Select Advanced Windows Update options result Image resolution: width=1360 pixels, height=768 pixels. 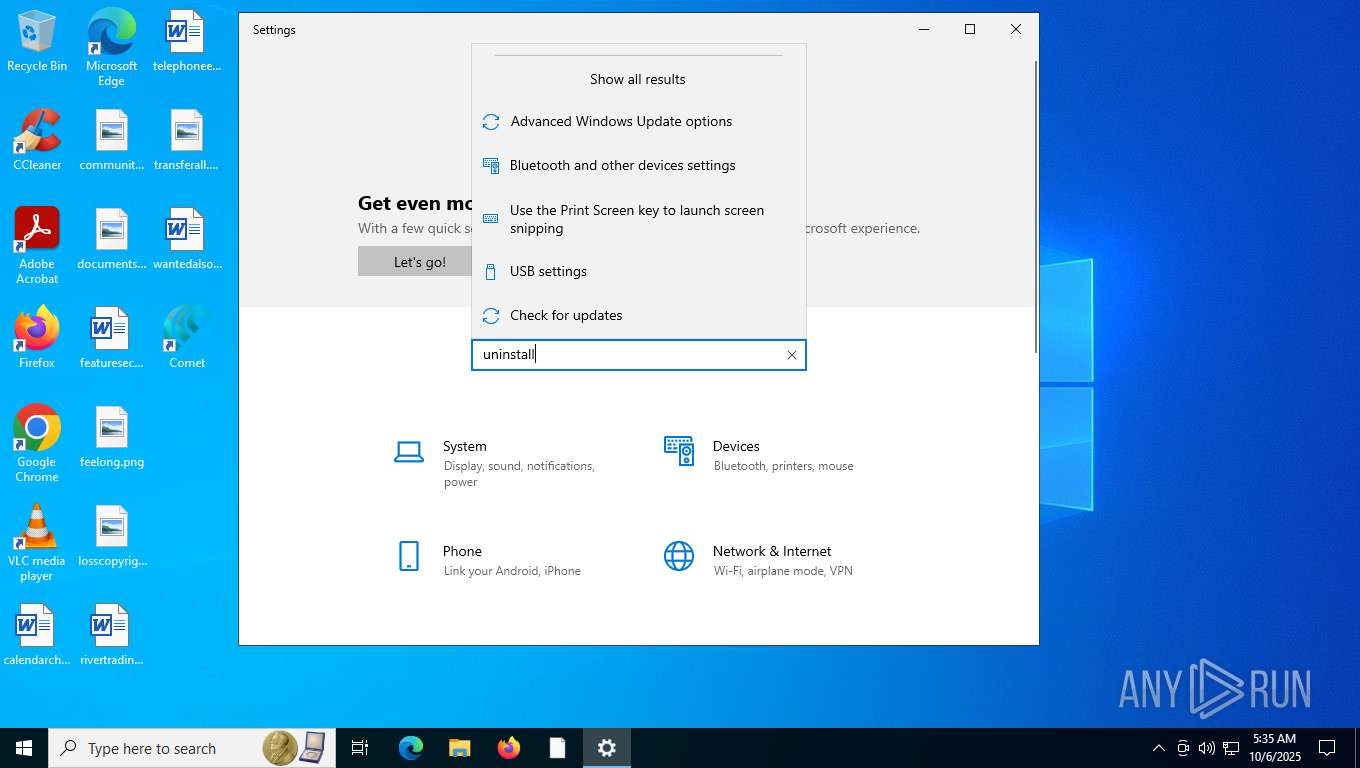pos(638,122)
